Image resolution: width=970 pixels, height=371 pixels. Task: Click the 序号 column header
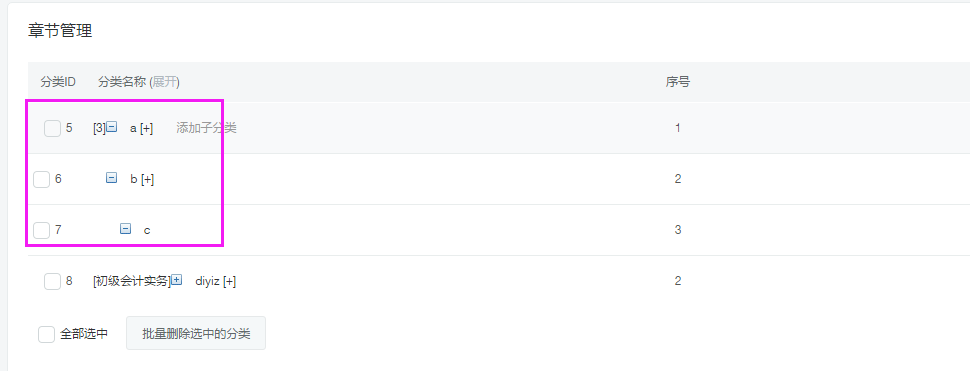coord(677,82)
